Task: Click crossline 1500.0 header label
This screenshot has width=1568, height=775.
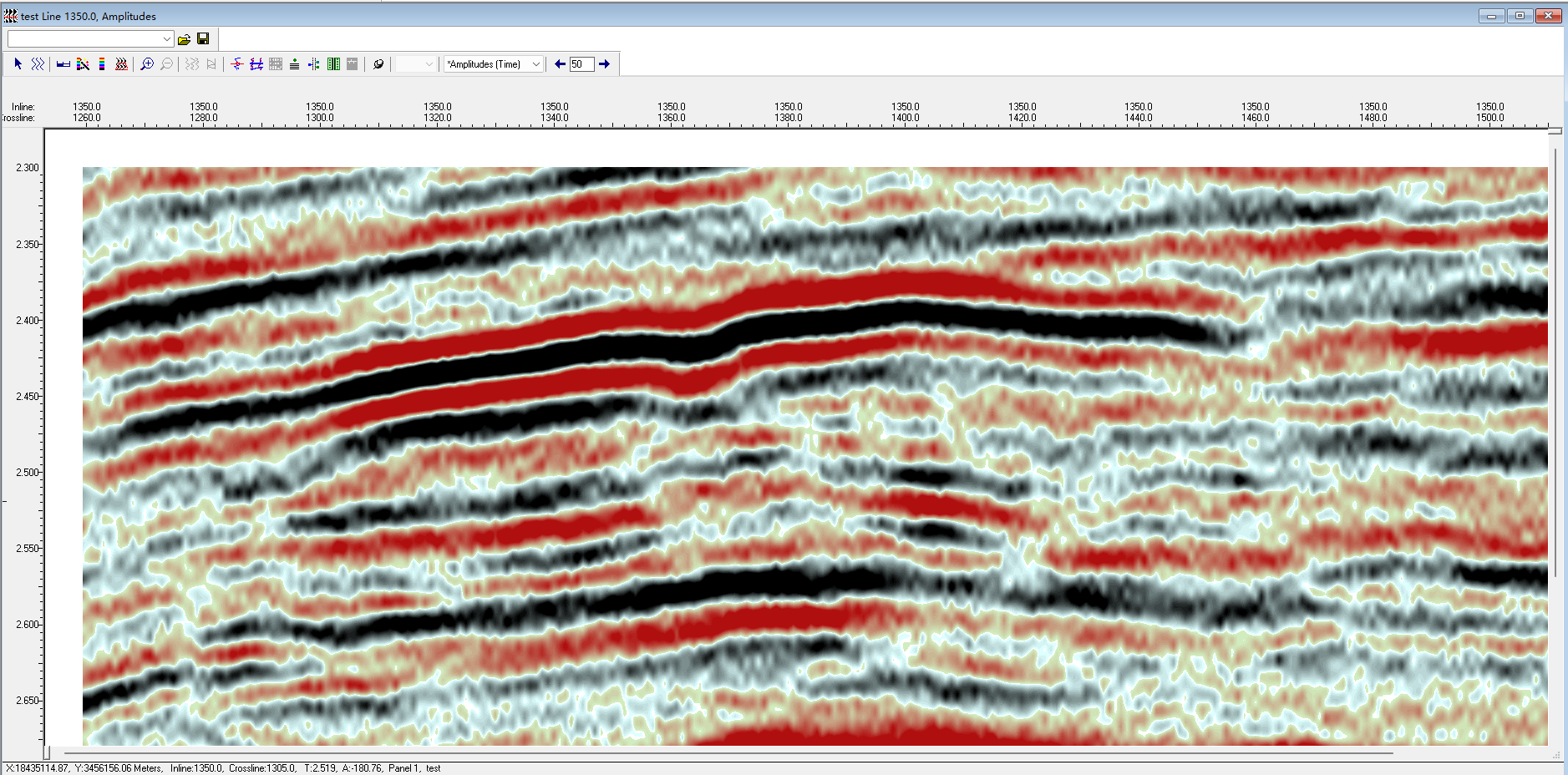Action: pos(1489,118)
